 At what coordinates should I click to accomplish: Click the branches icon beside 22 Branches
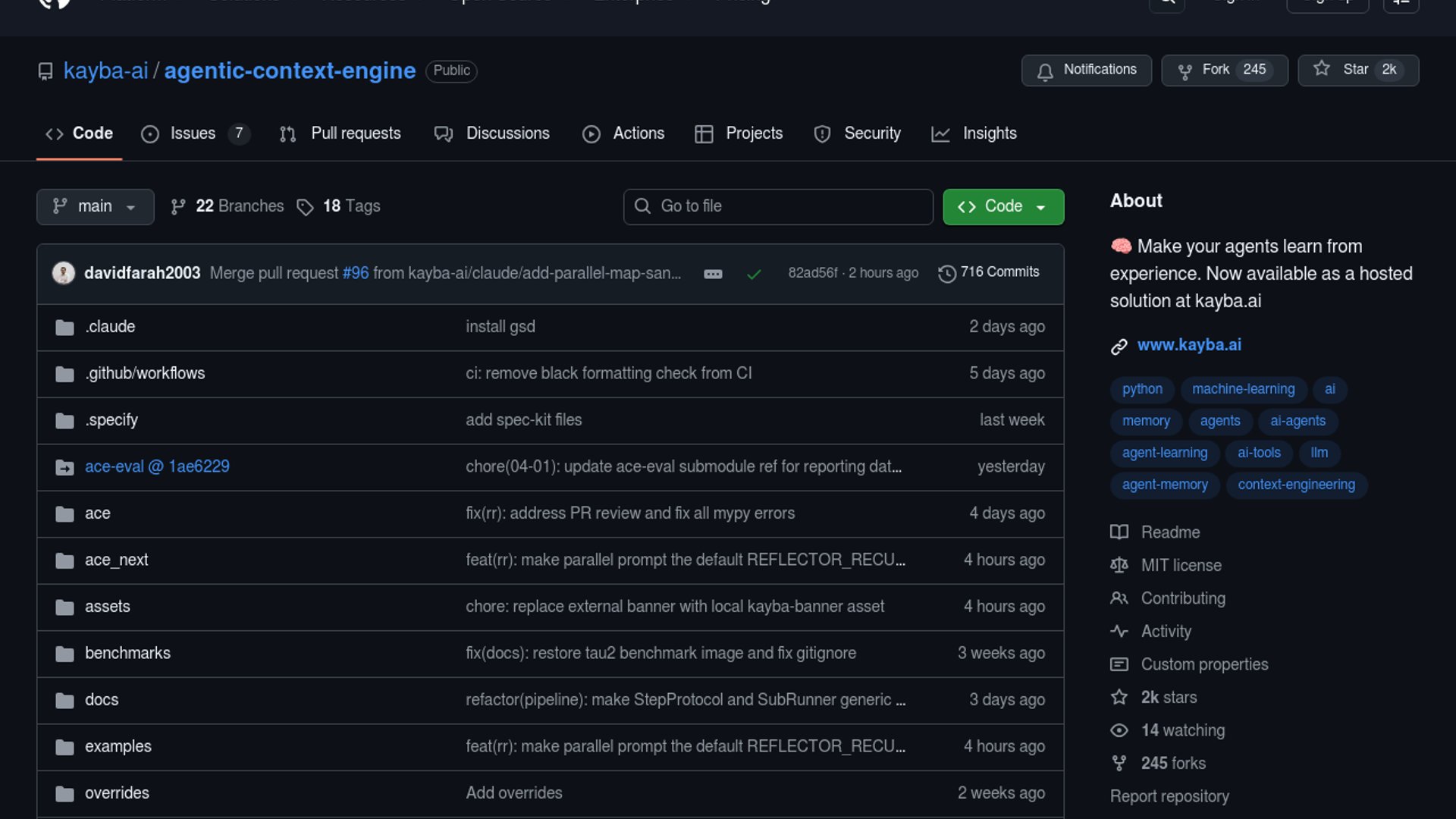pyautogui.click(x=178, y=207)
